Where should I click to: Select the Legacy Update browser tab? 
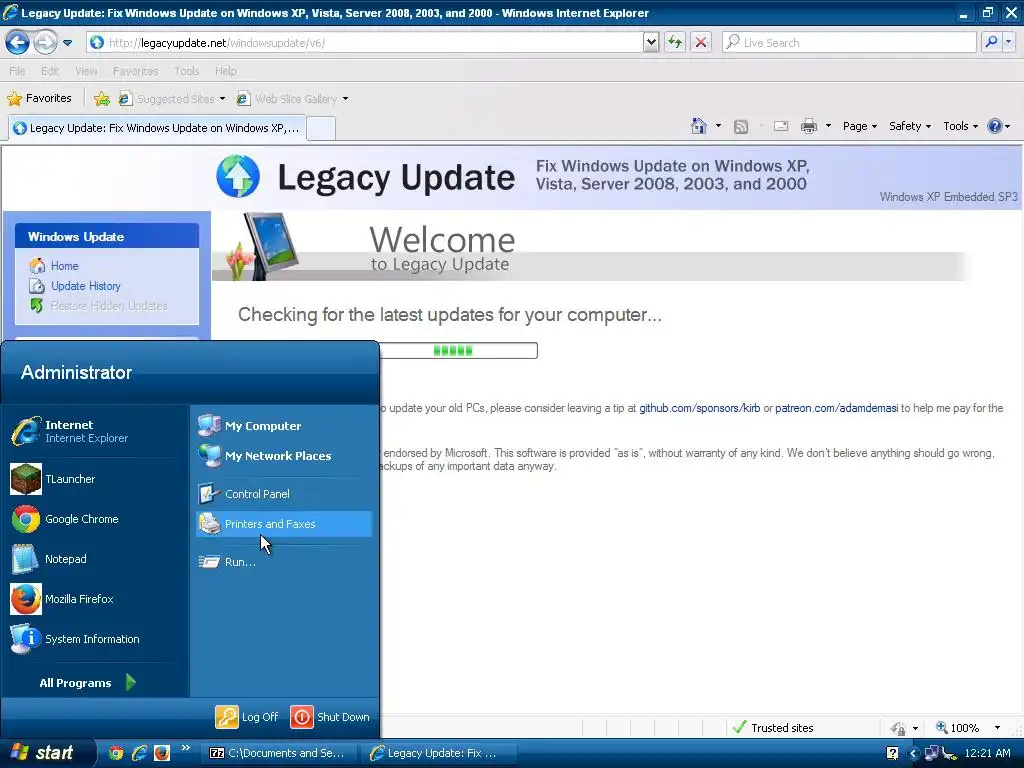[156, 128]
